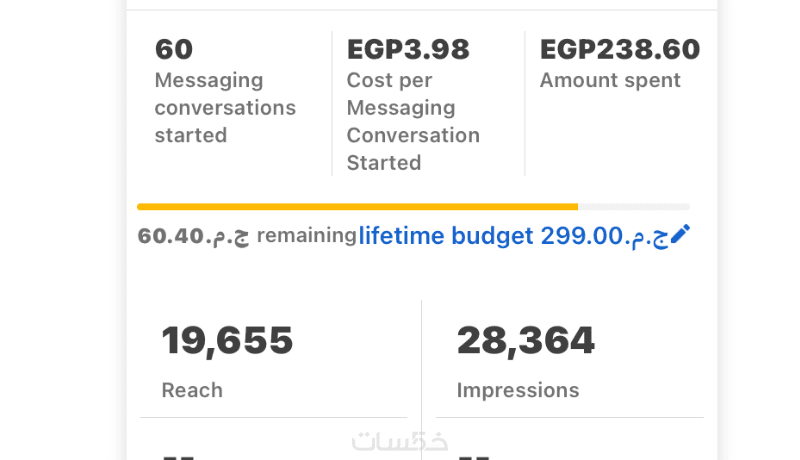The image size is (800, 460).
Task: Click the word remaining under the budget bar
Action: coord(307,236)
